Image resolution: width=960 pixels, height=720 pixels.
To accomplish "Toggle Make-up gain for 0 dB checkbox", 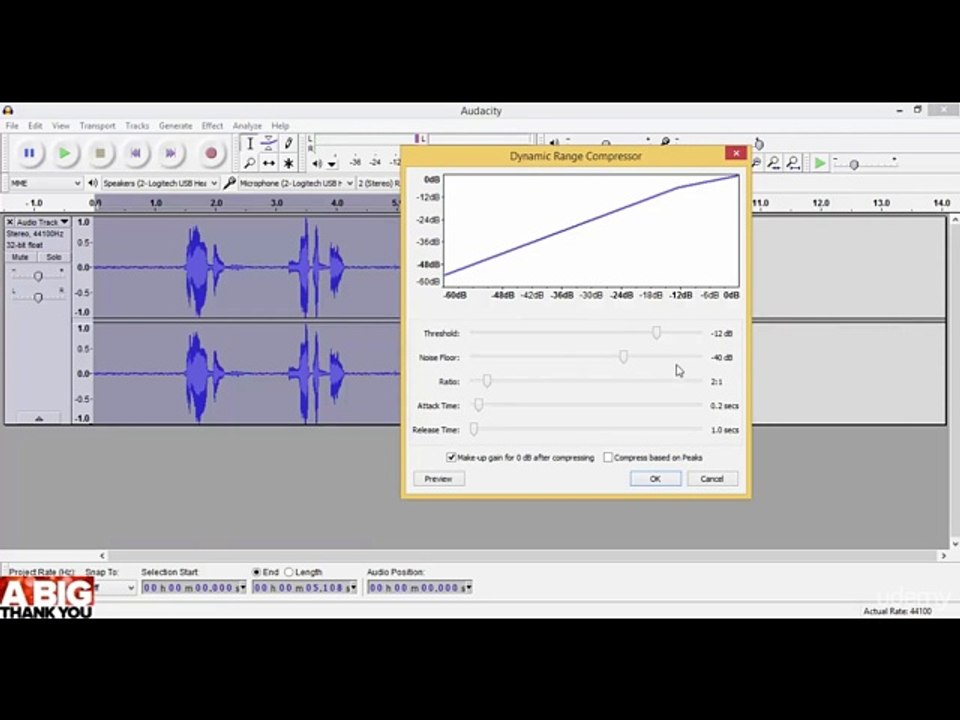I will (451, 457).
